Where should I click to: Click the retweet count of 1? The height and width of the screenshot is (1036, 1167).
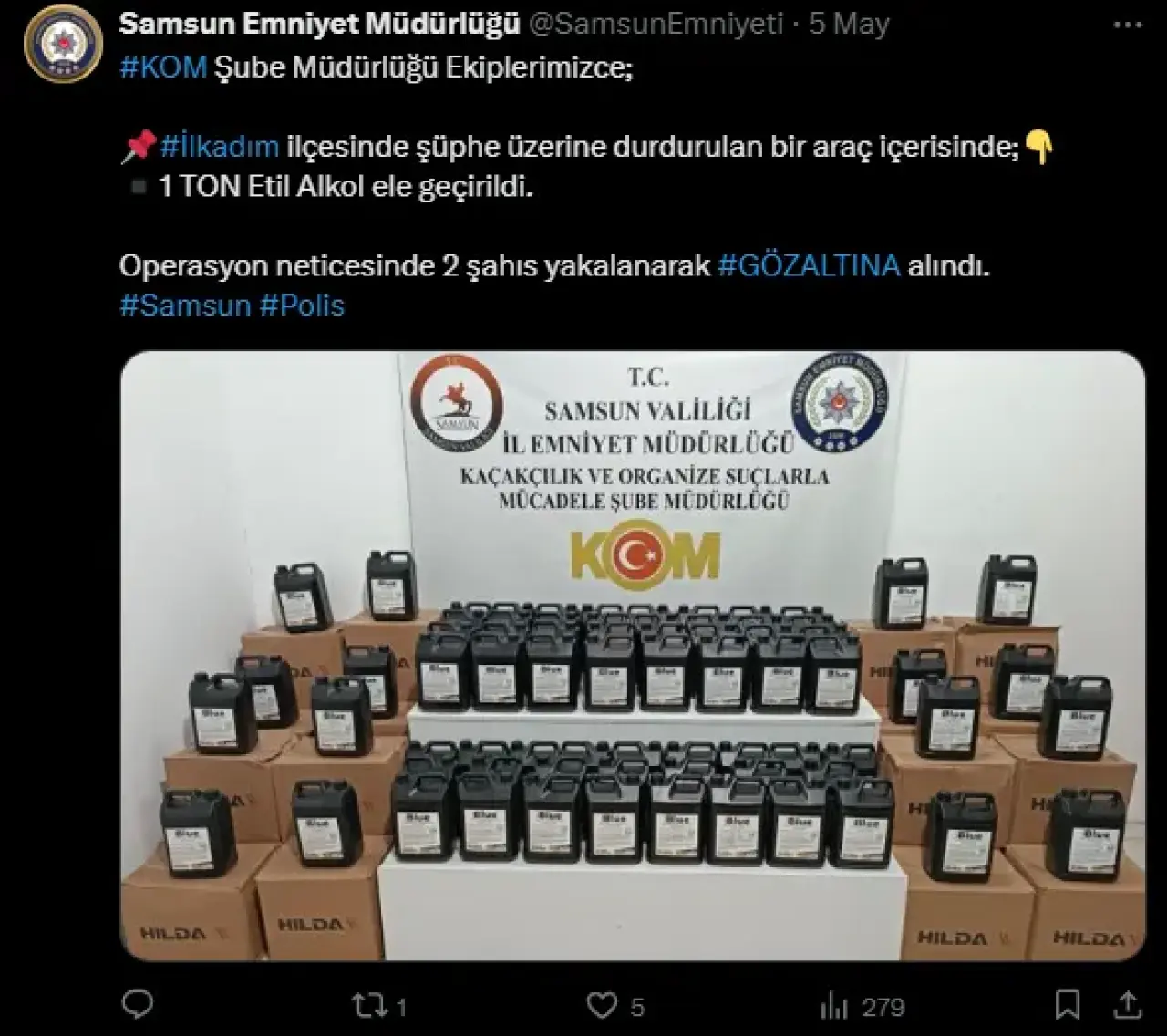click(401, 1007)
